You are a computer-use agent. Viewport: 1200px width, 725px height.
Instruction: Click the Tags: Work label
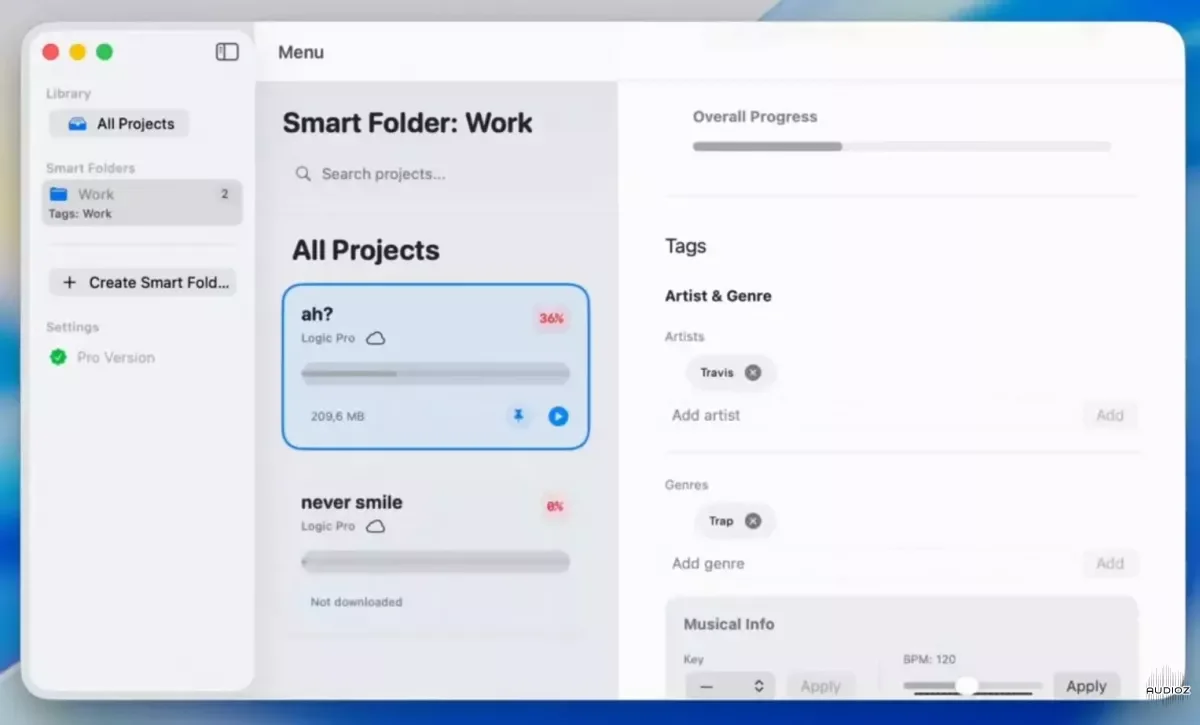tap(80, 214)
